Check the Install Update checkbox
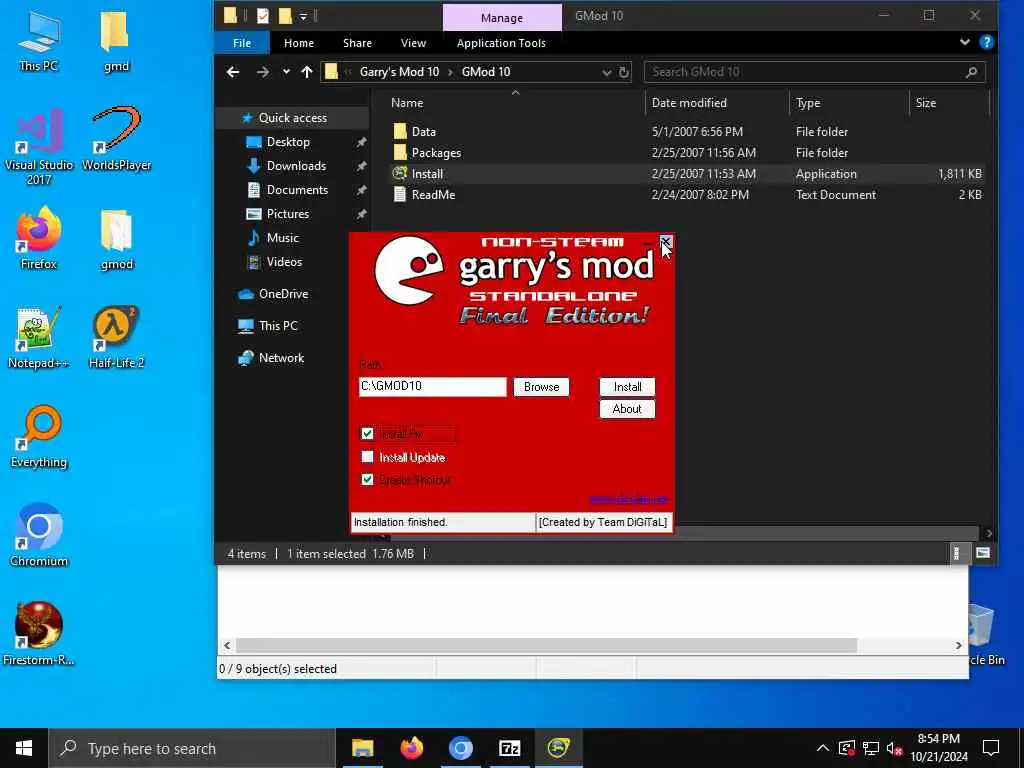 pyautogui.click(x=367, y=456)
